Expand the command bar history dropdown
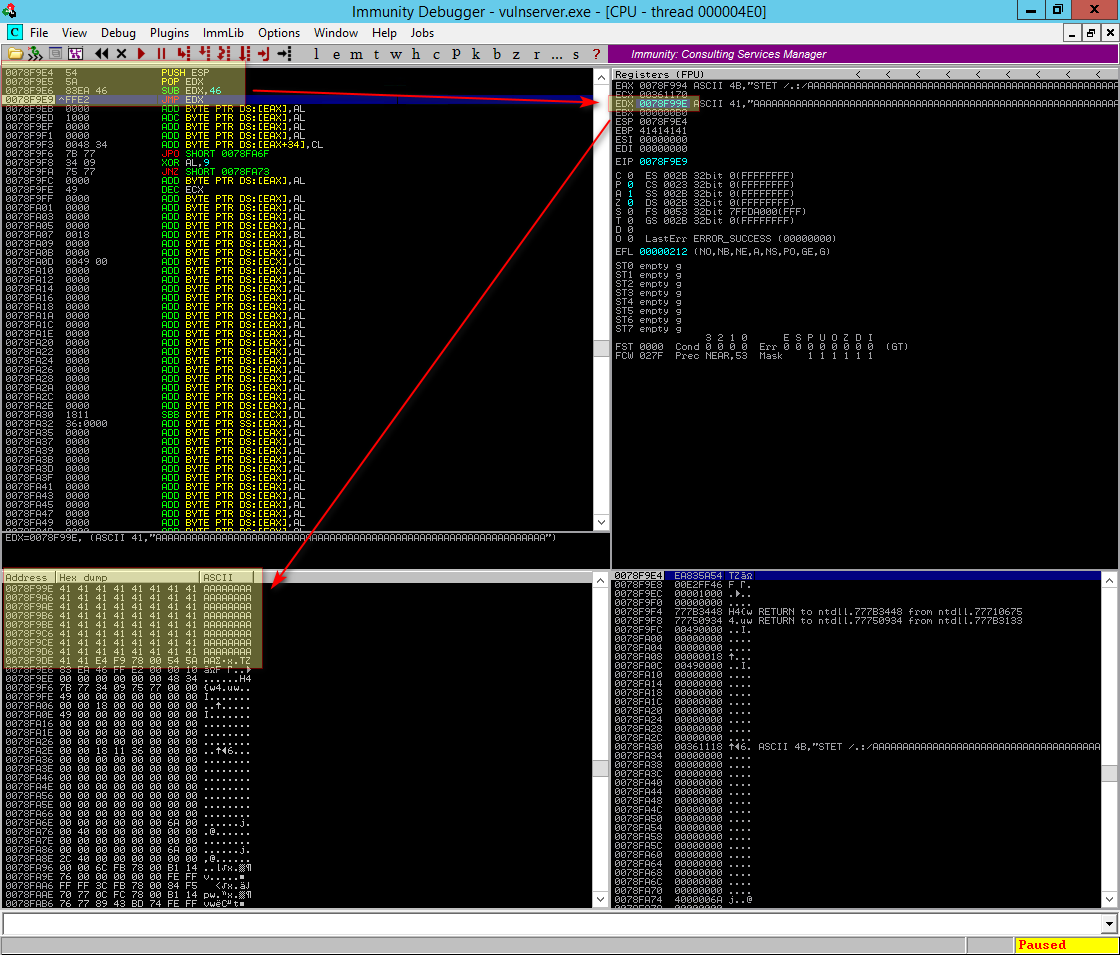This screenshot has width=1120, height=955. tap(1109, 924)
